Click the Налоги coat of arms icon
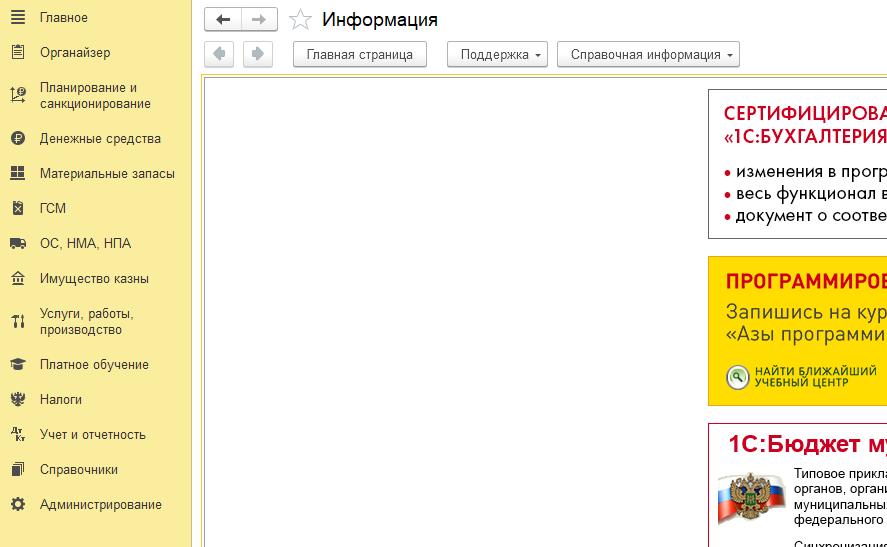The width and height of the screenshot is (887, 547). tap(18, 399)
